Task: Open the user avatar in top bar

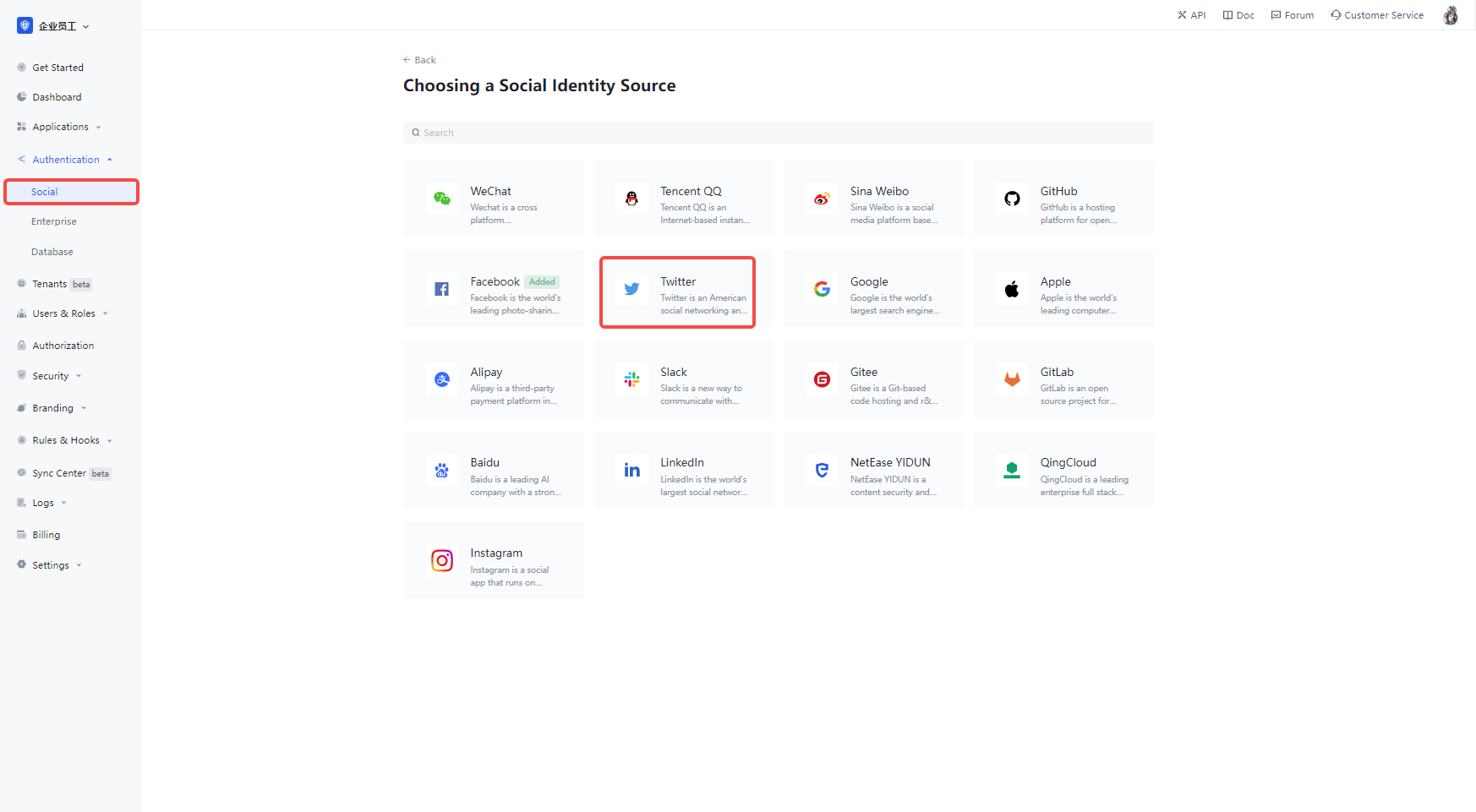Action: click(x=1450, y=15)
